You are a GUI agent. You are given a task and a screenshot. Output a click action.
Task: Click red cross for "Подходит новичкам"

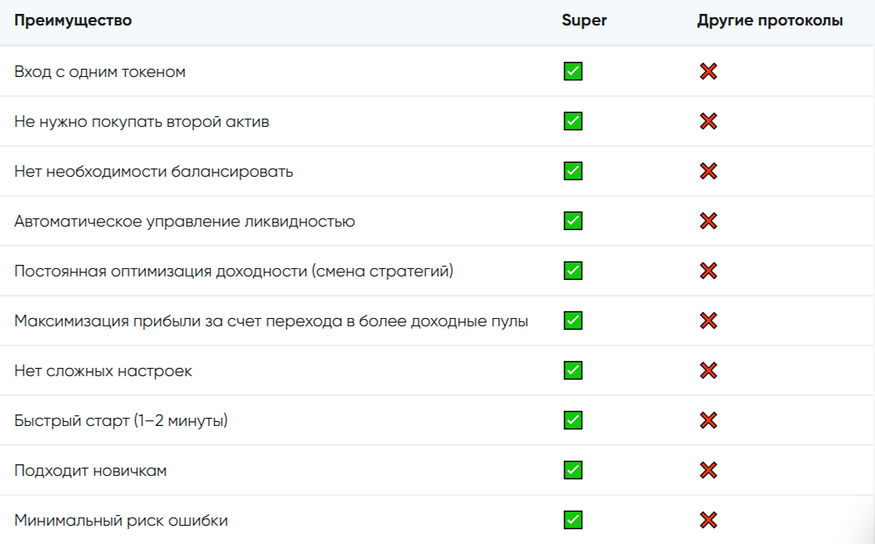(x=708, y=470)
